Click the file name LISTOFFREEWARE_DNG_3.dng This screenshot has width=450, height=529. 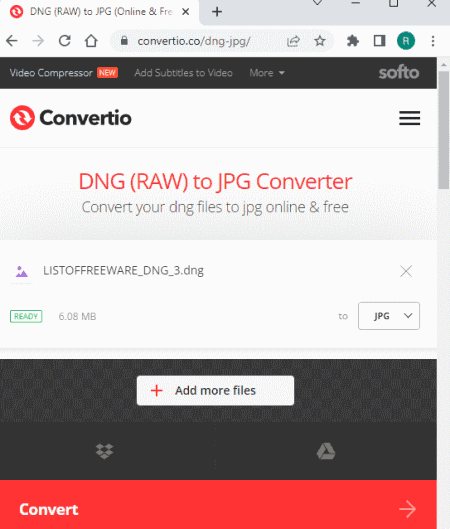123,271
